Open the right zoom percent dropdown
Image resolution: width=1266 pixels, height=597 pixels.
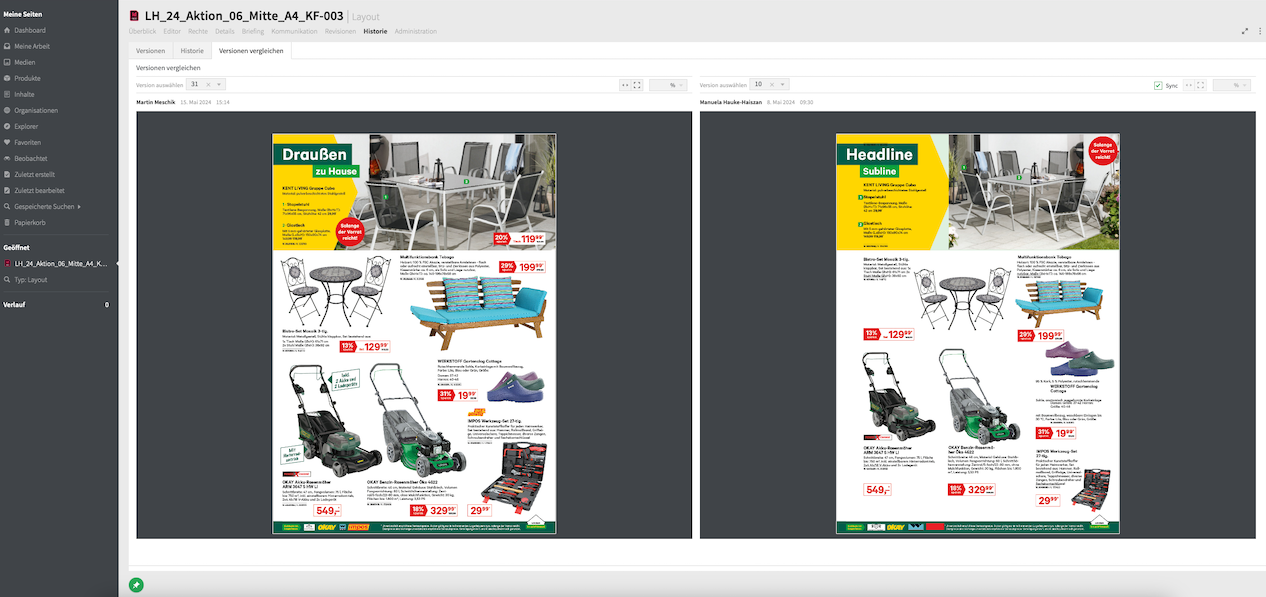click(x=1233, y=85)
